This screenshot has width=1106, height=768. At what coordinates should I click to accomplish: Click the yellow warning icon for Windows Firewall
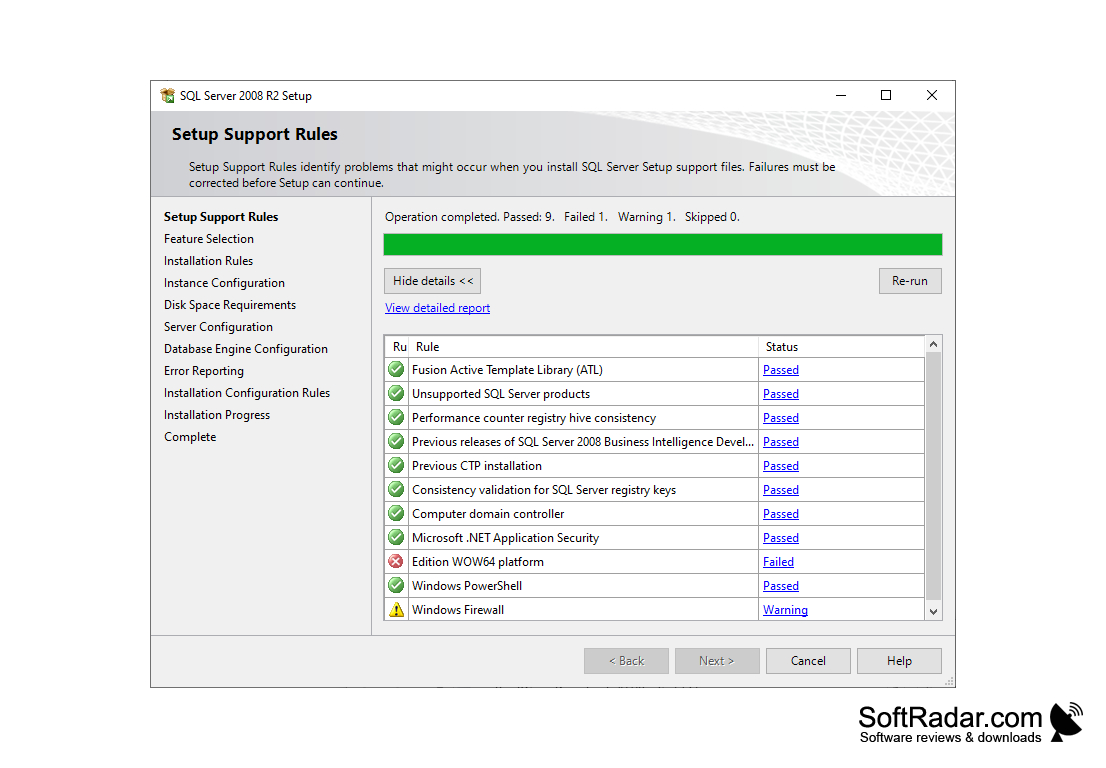coord(396,609)
